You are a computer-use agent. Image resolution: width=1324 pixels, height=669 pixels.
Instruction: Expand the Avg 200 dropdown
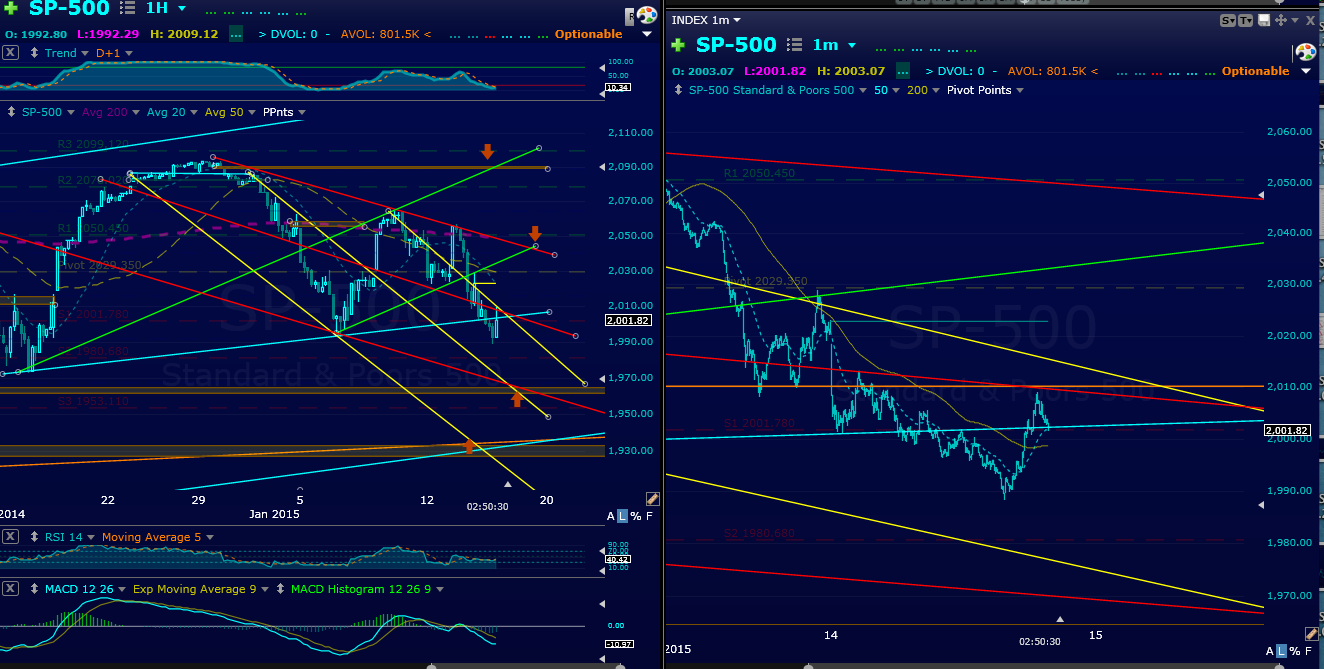(x=136, y=112)
